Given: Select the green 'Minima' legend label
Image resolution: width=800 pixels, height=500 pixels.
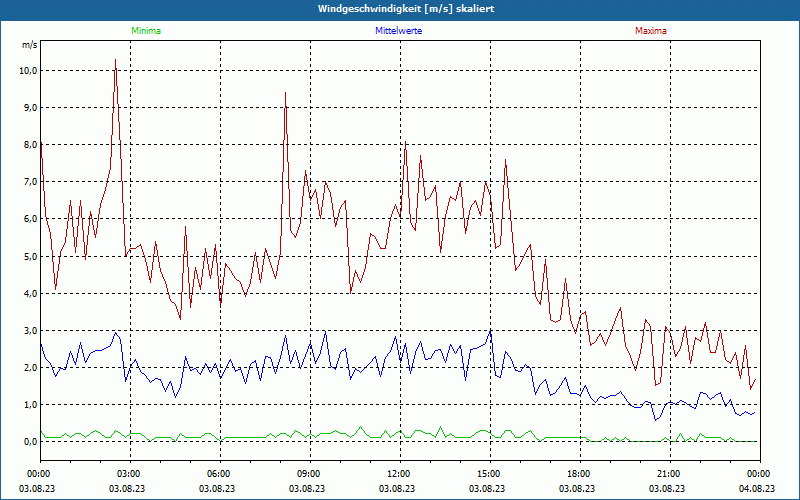Looking at the screenshot, I should pos(146,31).
